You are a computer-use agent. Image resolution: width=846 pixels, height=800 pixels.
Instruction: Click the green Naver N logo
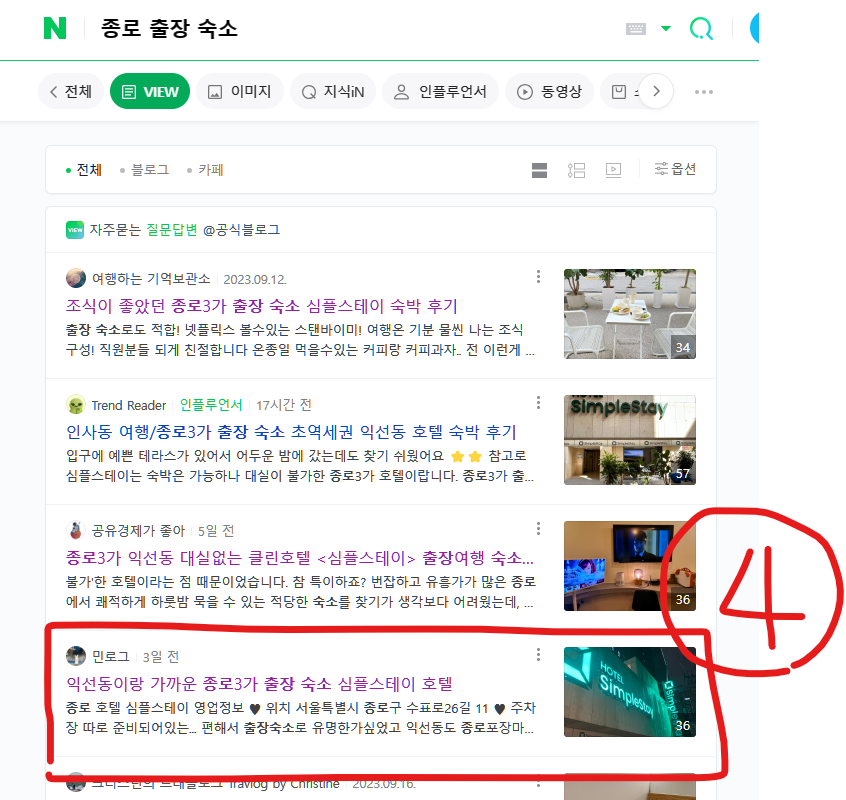point(55,28)
